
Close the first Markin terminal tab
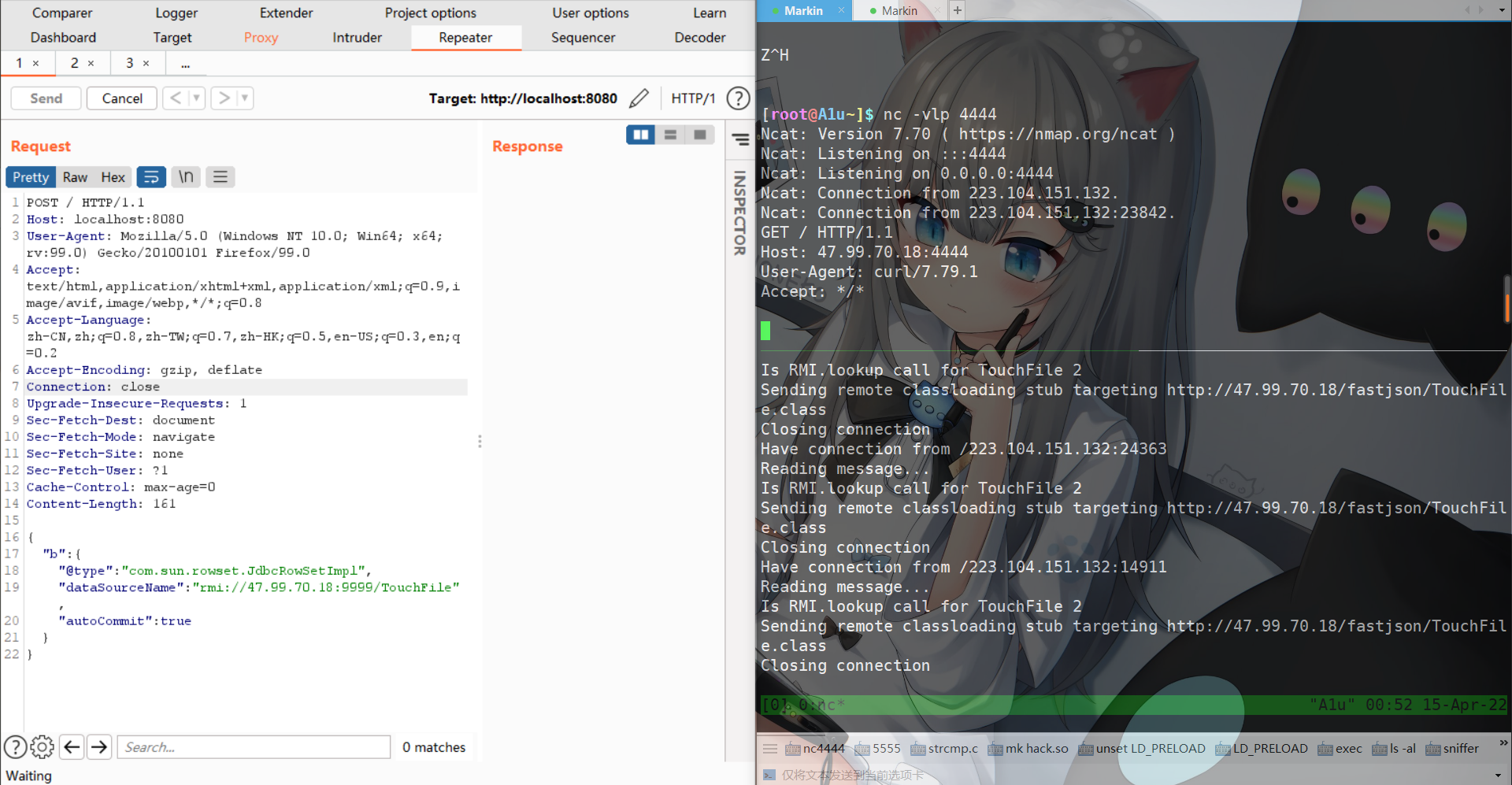click(x=841, y=10)
